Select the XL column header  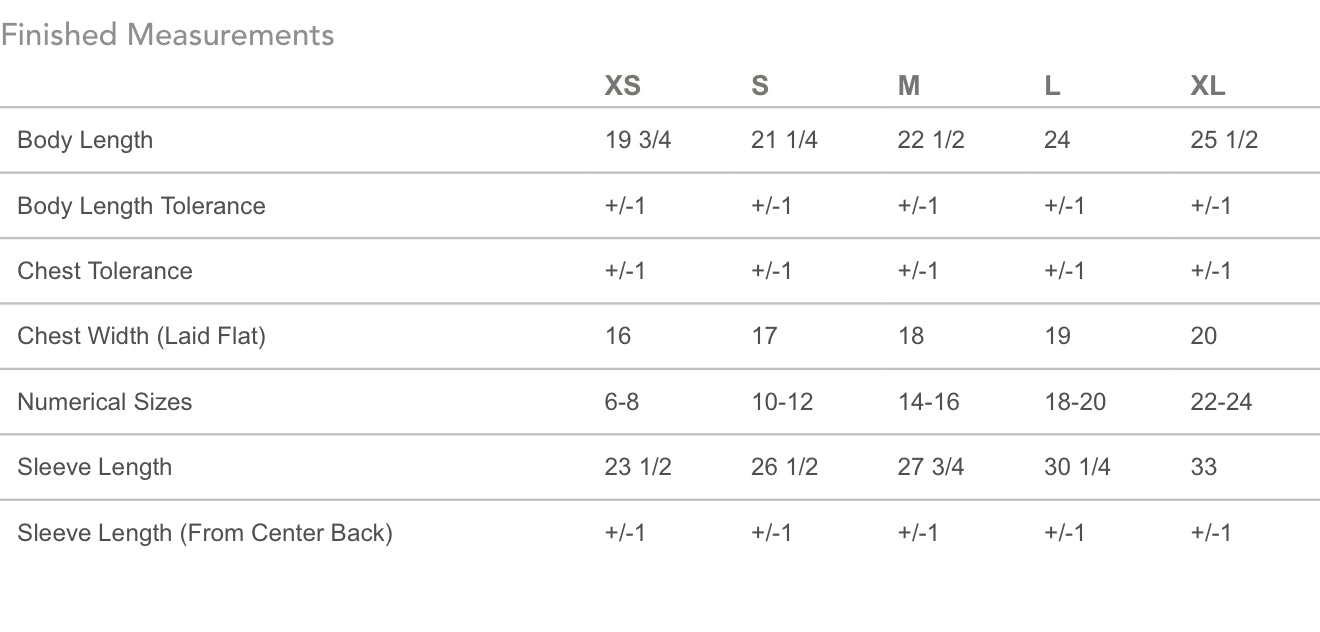1207,86
